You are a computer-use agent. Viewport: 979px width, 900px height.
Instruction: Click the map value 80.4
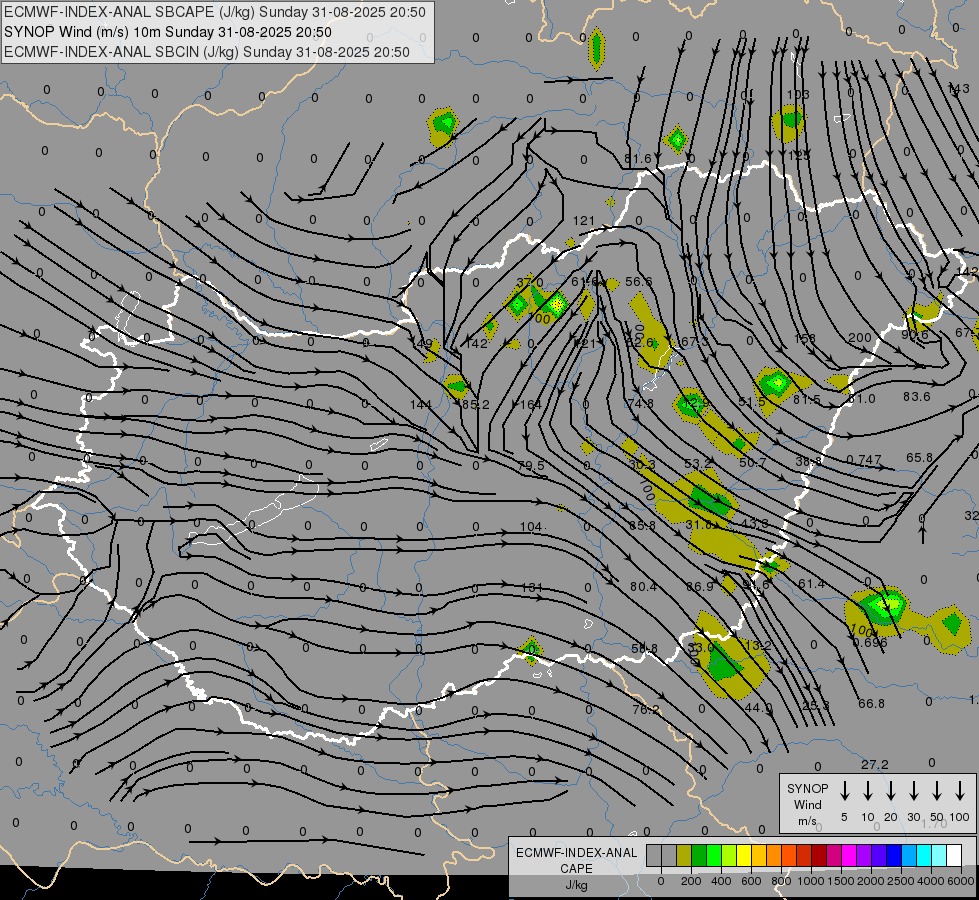tap(643, 586)
